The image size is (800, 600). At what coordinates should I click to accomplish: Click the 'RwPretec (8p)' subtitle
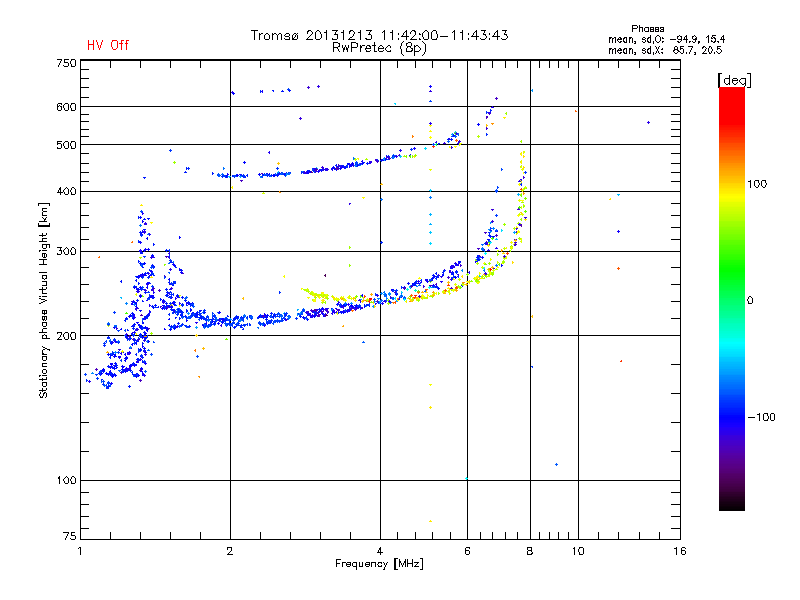[x=379, y=48]
